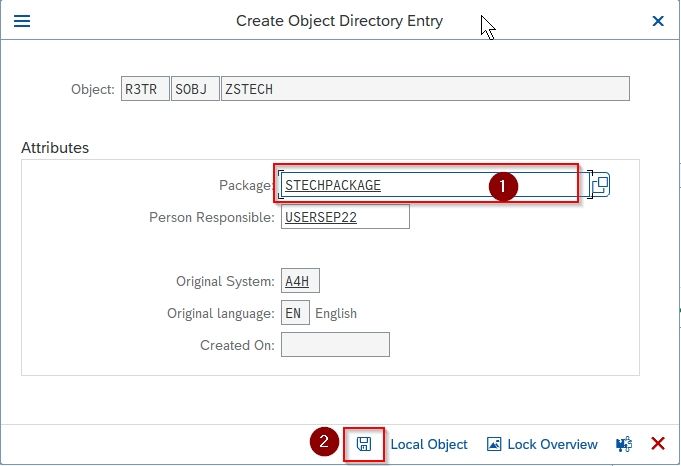This screenshot has height=466, width=681.
Task: Close the Create Object Directory Entry dialog
Action: coord(658,21)
